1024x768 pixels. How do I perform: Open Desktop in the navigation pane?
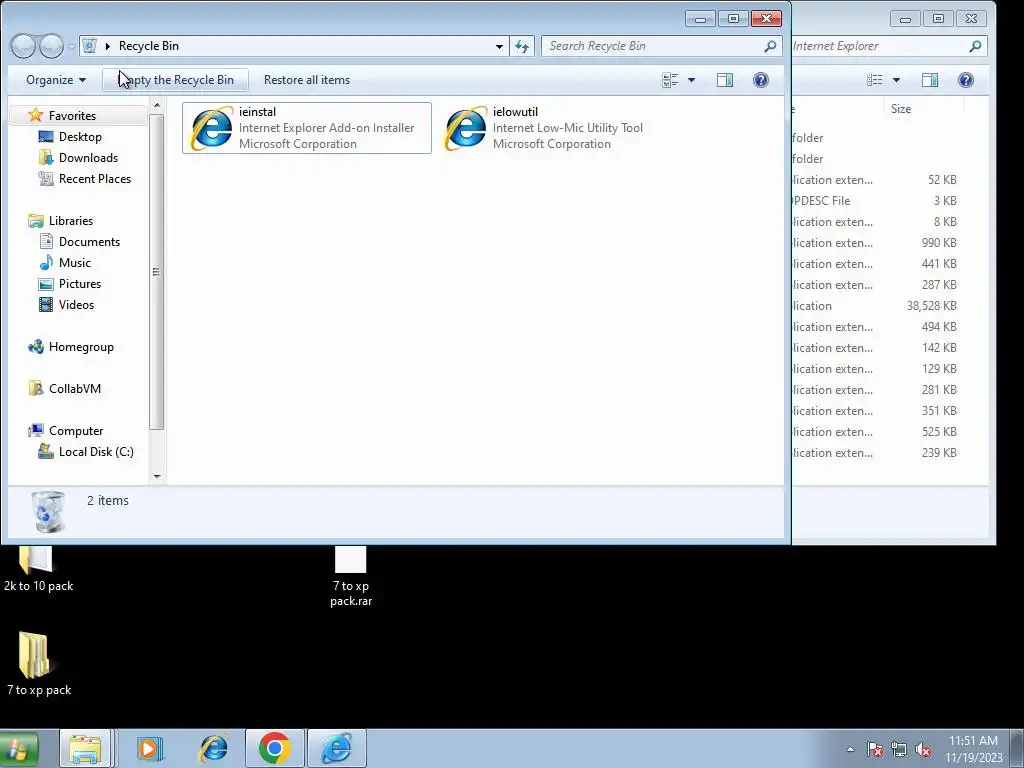pos(80,136)
